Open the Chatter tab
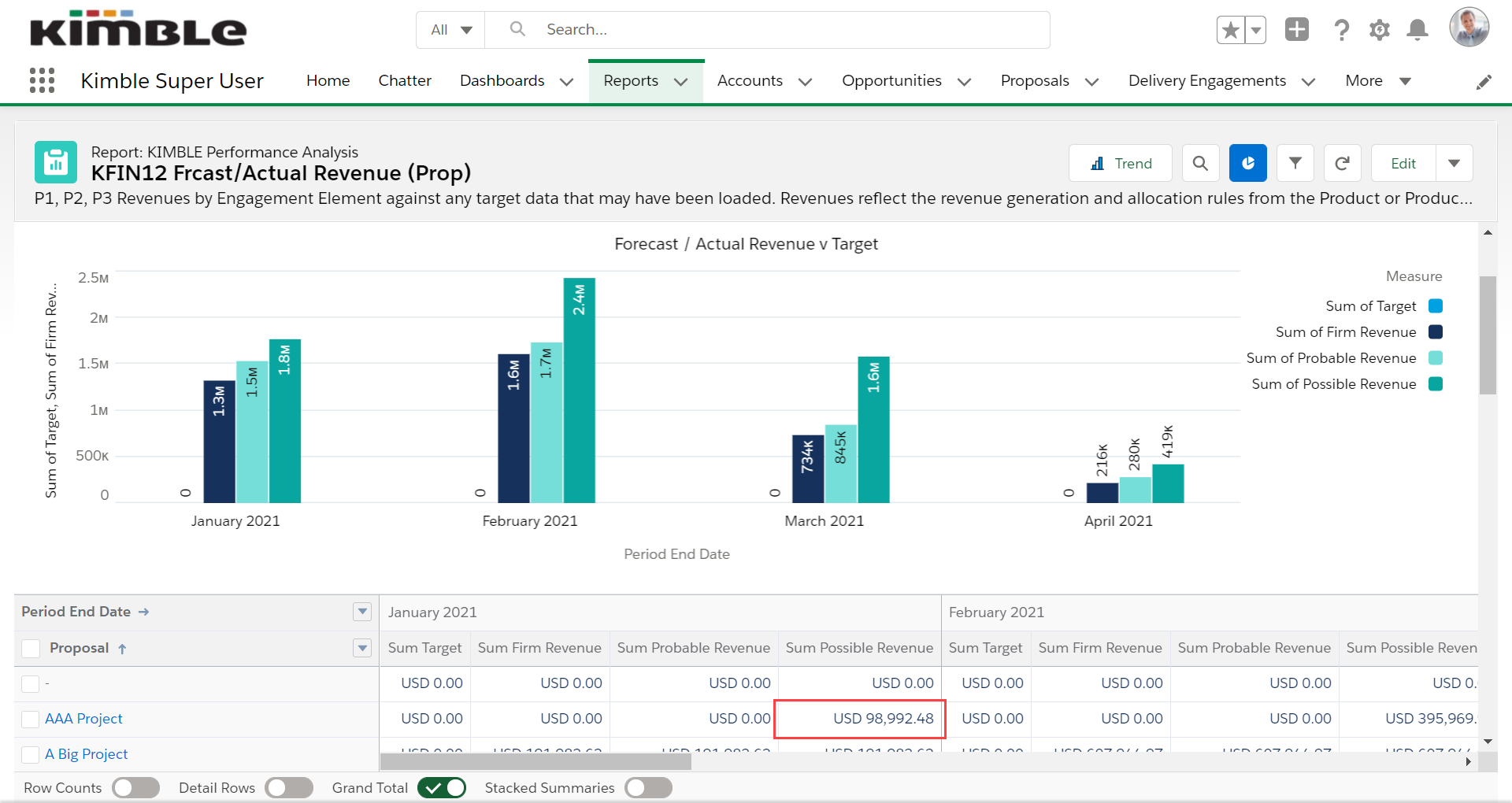Image resolution: width=1512 pixels, height=803 pixels. (x=405, y=80)
